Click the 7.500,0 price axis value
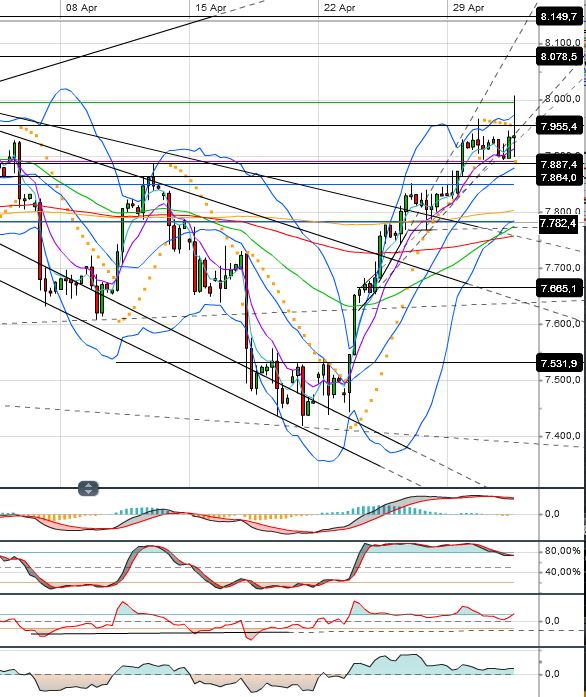The width and height of the screenshot is (586, 697). coord(563,380)
